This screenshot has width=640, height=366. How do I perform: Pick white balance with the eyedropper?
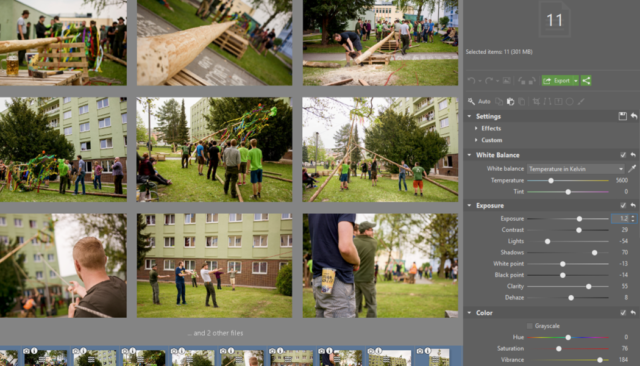(x=632, y=169)
